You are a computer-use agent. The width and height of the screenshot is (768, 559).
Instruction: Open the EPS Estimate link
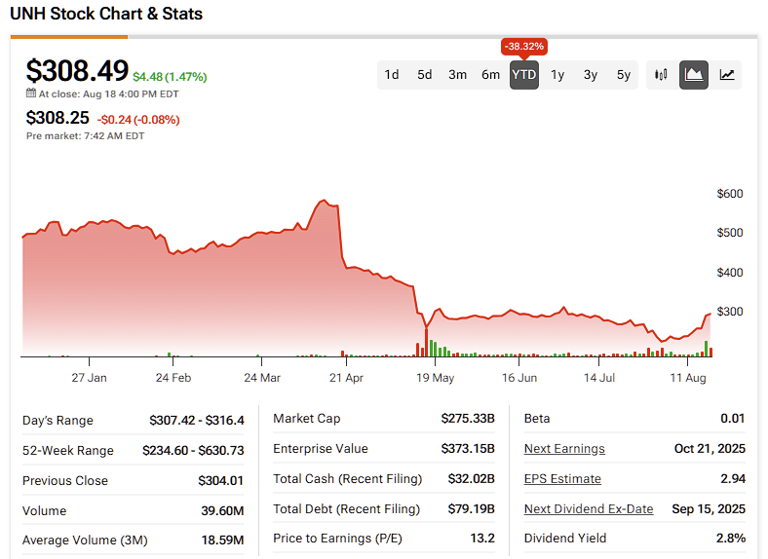point(562,479)
